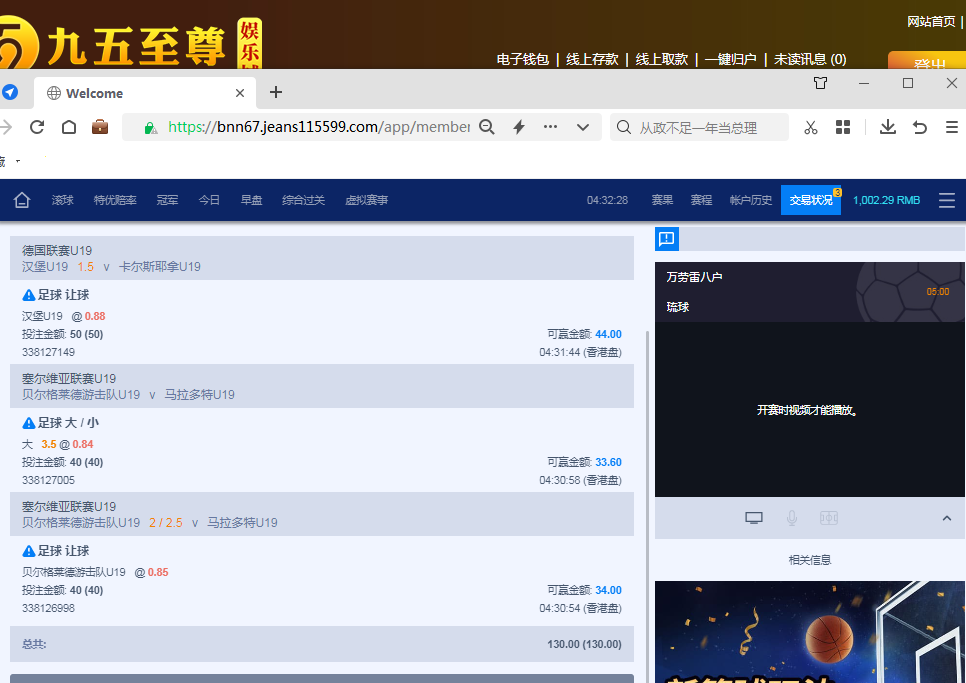Open the browser downloads icon
Screen dimensions: 966x683
(x=887, y=127)
